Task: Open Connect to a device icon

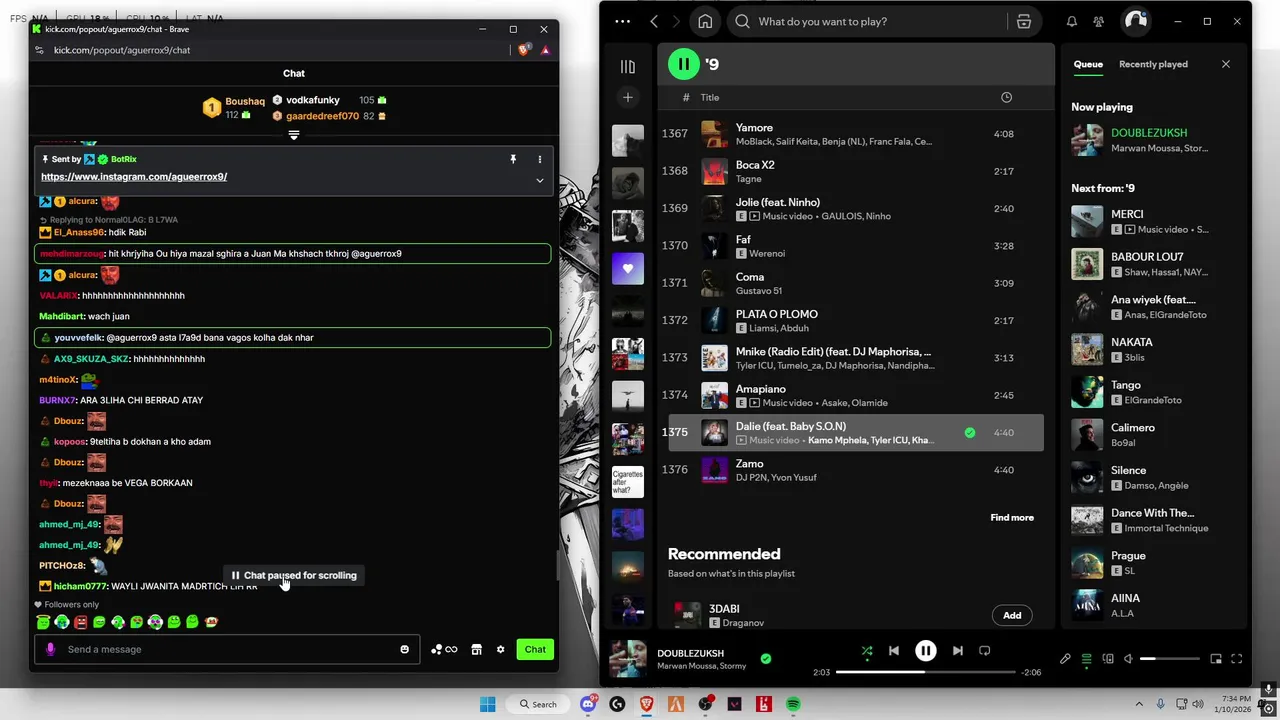Action: coord(1108,659)
